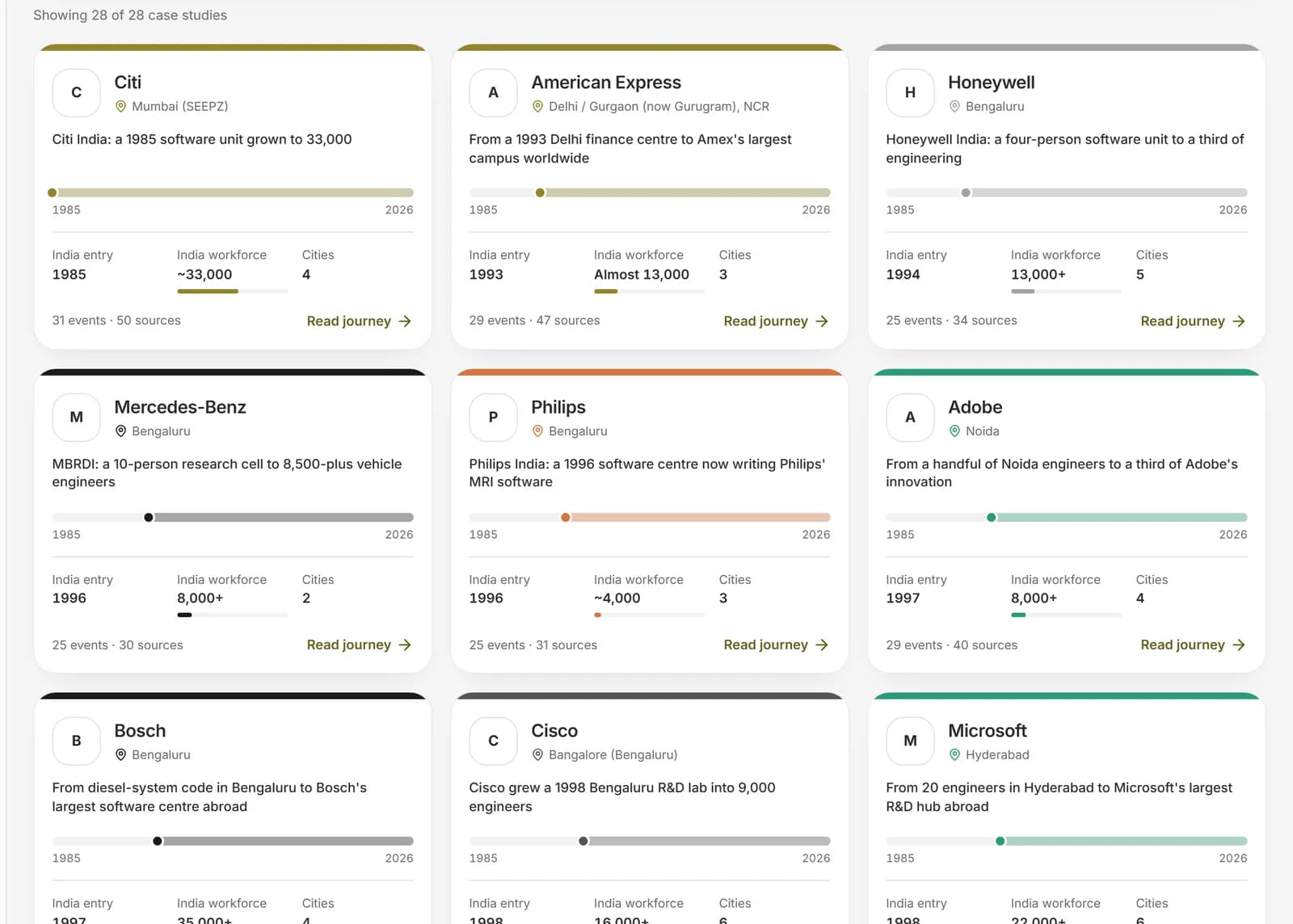
Task: Click Bosch headline about diesel-system code
Action: (209, 797)
